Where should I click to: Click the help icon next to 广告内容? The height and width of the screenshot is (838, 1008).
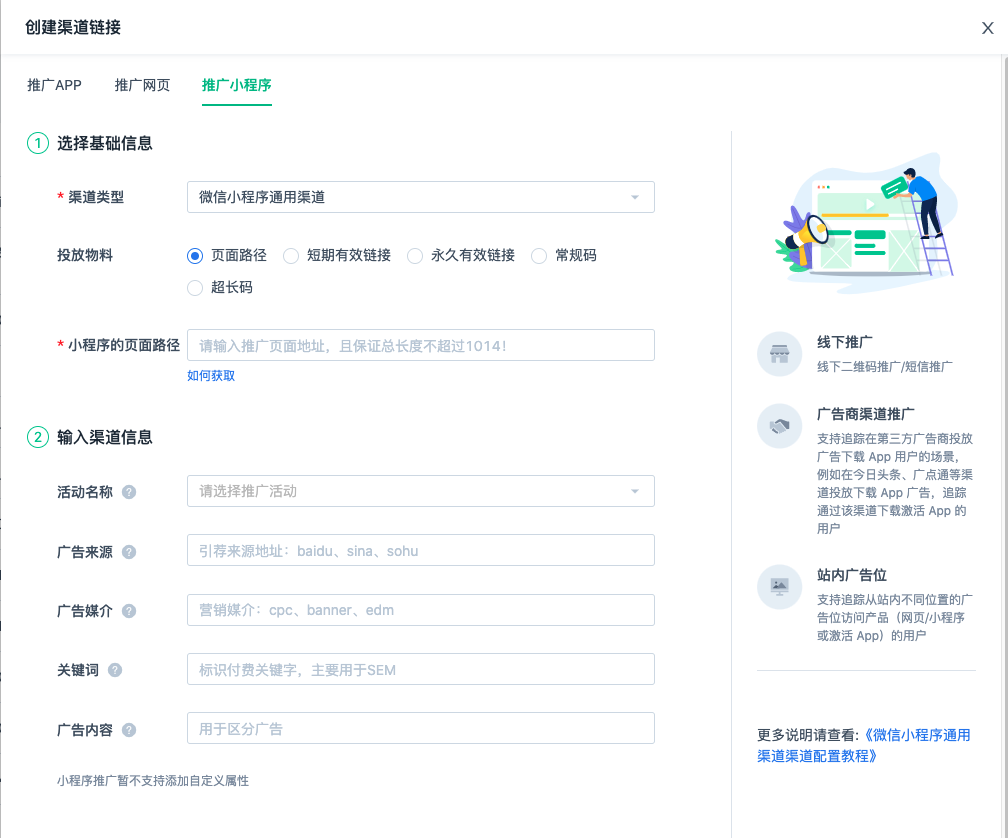[129, 730]
